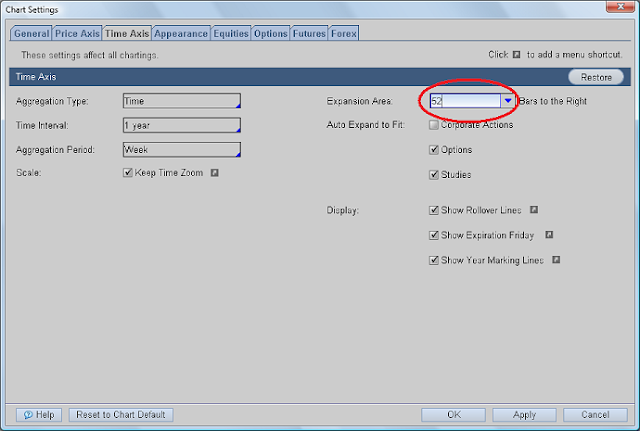640x431 pixels.
Task: Open the Appearance tab
Action: click(181, 33)
